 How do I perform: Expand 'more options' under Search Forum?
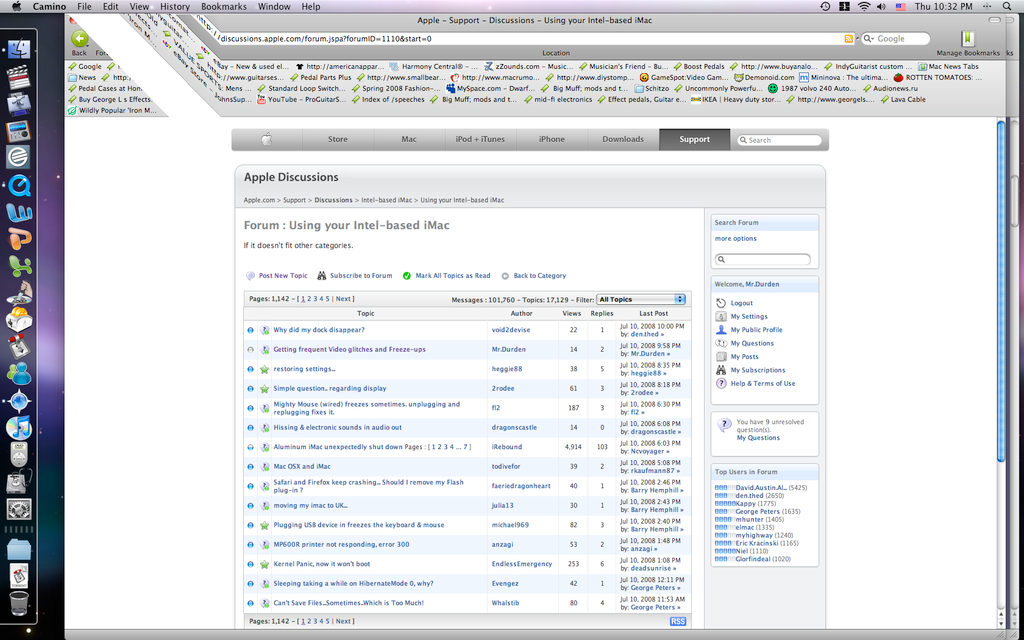735,239
